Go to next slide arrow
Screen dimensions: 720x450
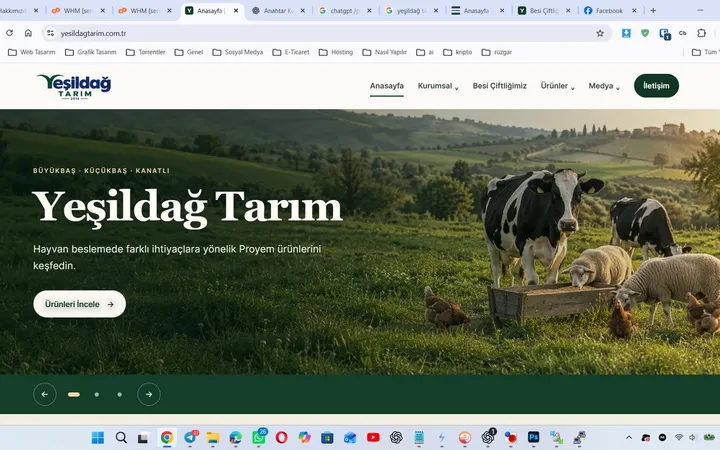149,394
